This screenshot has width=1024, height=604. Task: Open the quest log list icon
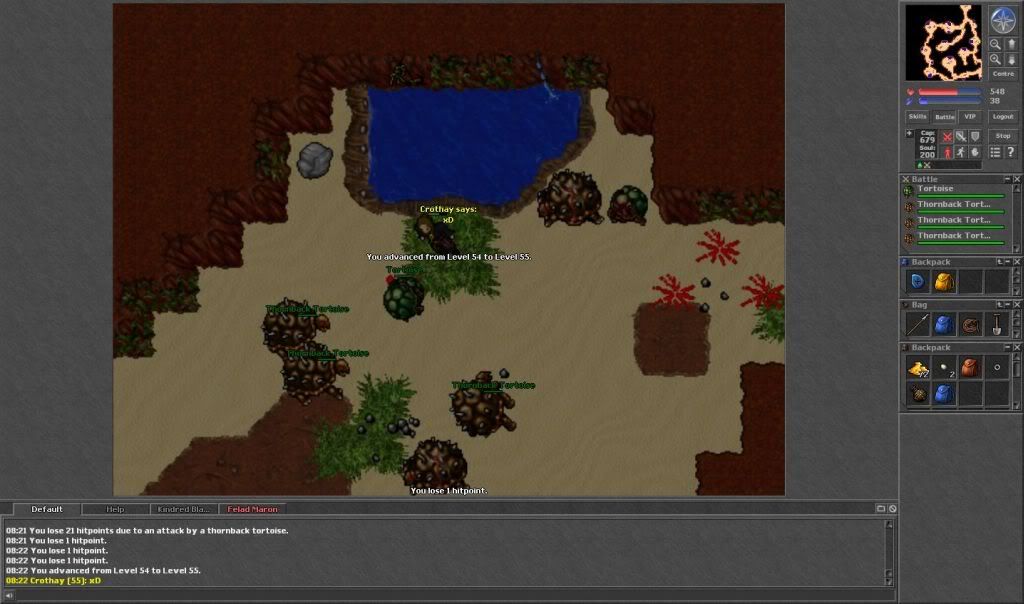(995, 152)
